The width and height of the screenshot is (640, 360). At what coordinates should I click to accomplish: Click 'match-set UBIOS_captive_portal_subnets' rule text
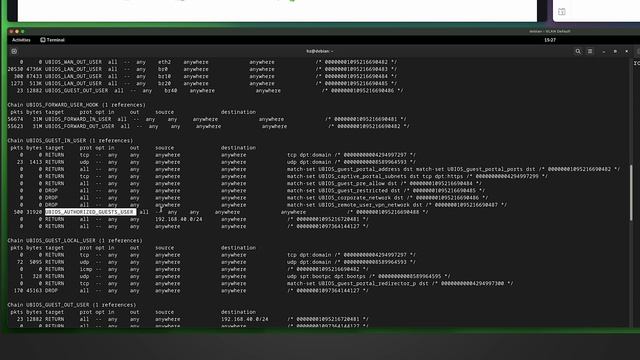(347, 176)
